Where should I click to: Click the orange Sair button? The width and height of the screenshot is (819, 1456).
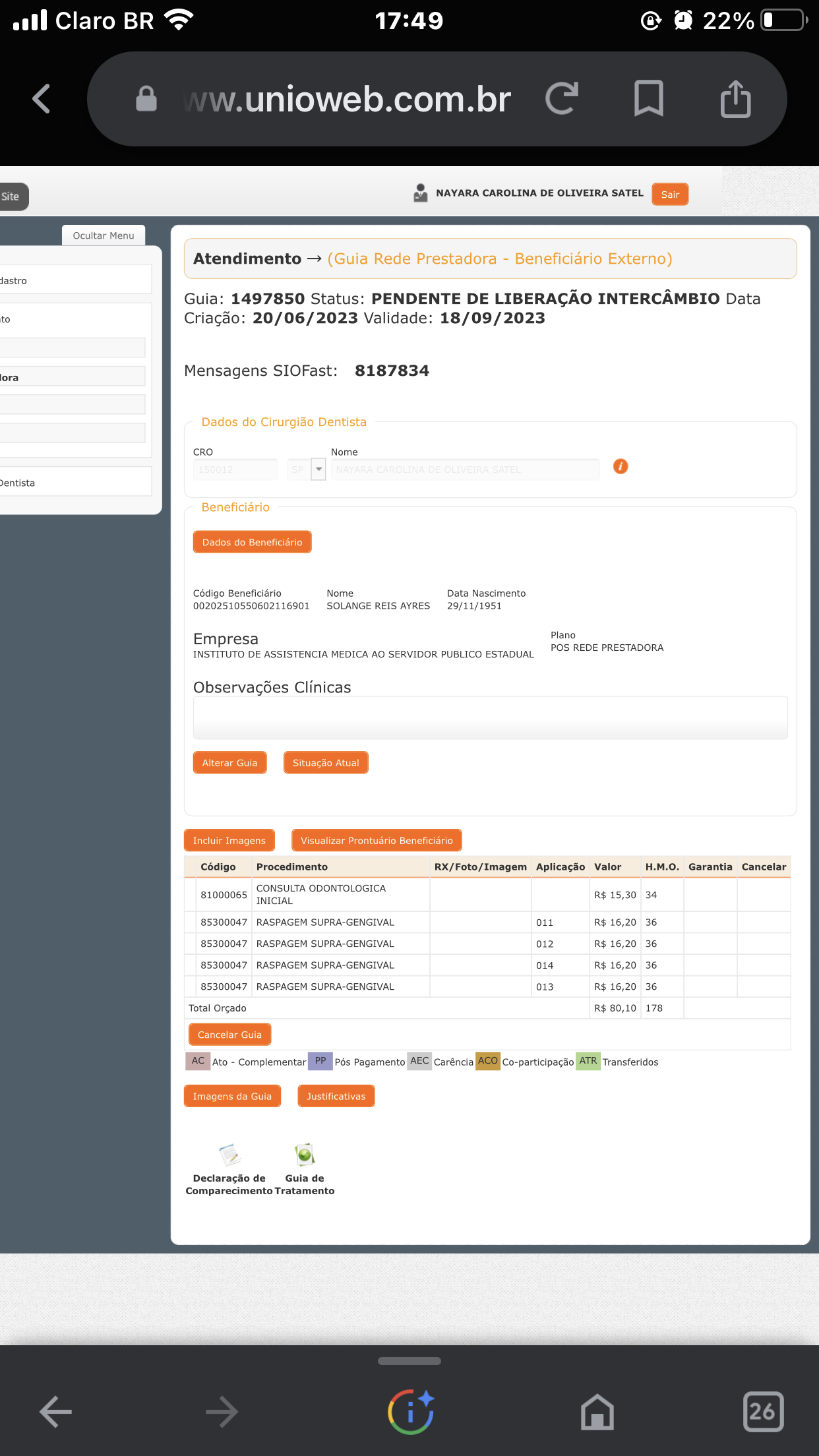670,195
